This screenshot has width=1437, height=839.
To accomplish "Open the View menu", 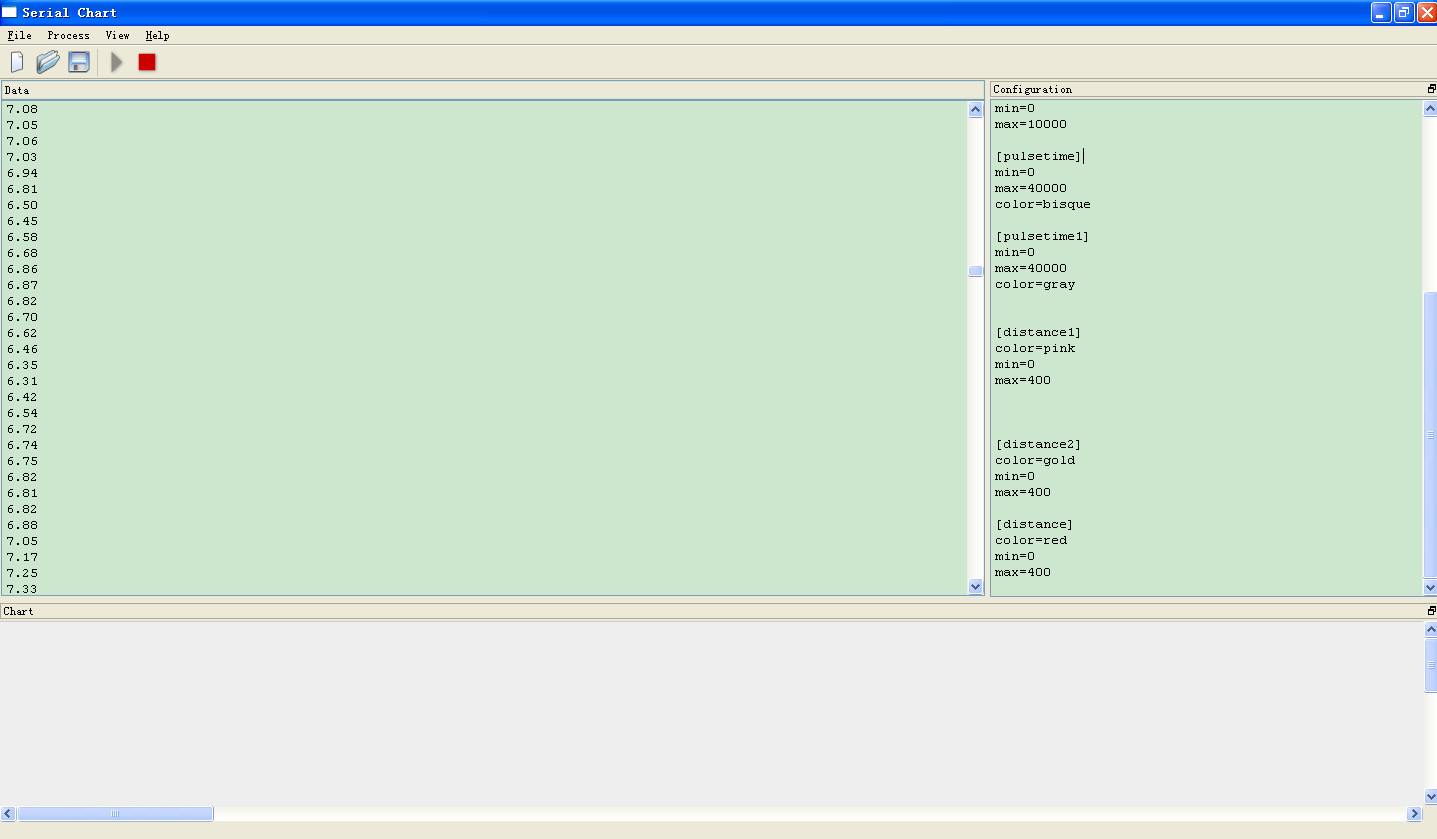I will pos(117,35).
